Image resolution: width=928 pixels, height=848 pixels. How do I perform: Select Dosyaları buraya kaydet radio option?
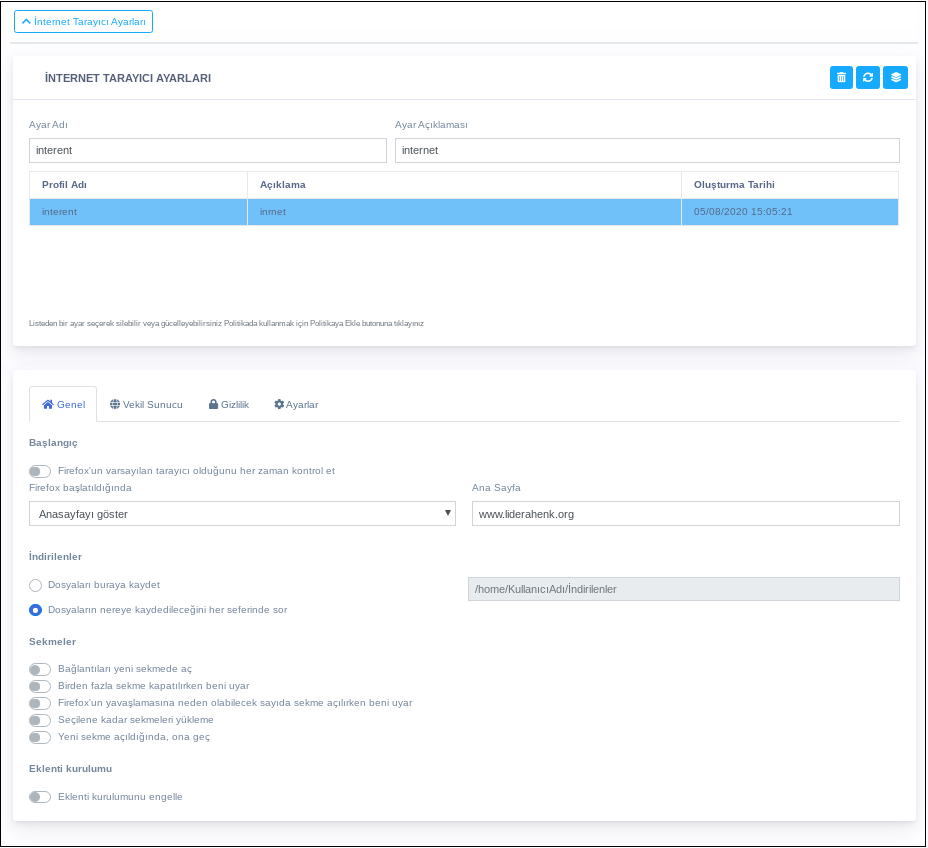pos(36,585)
